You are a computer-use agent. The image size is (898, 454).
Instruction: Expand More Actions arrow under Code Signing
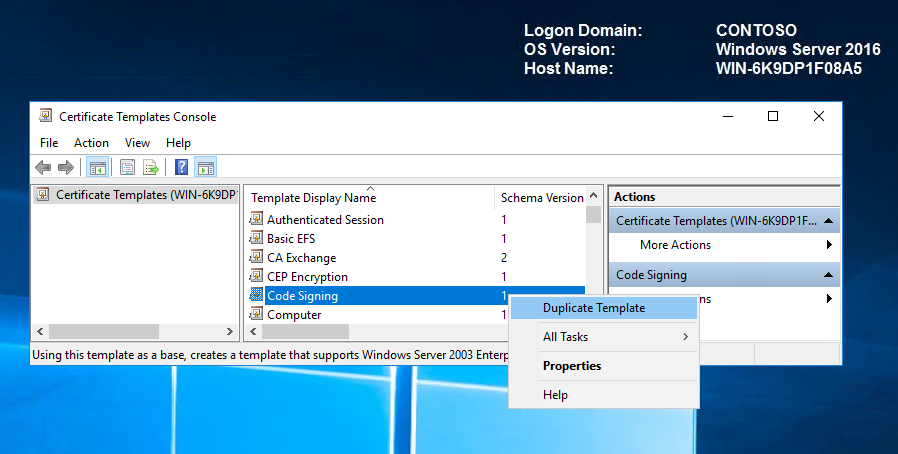[829, 299]
